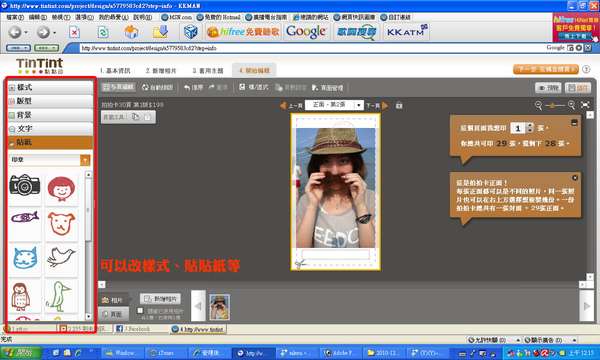Click the preview button with eye icon

(548, 88)
